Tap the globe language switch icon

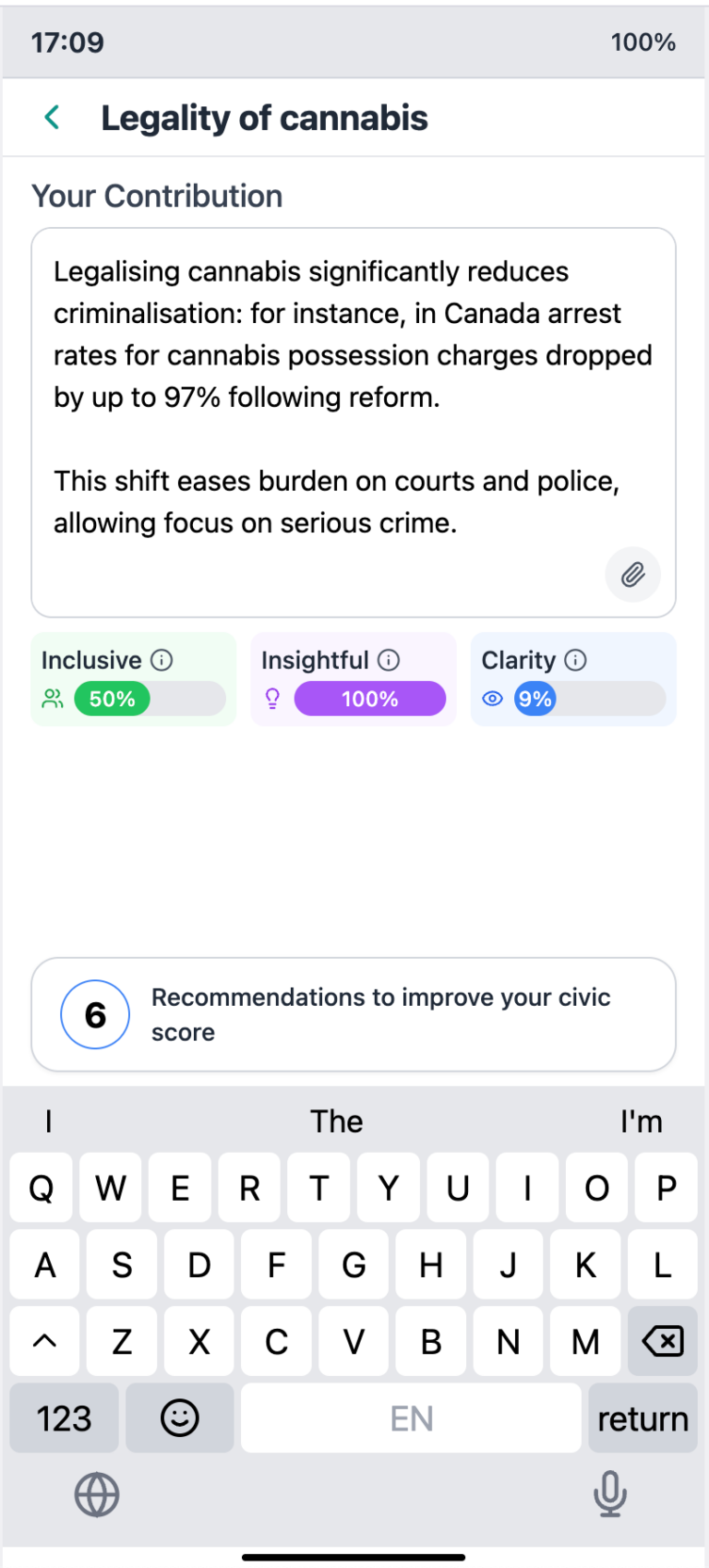coord(97,1494)
